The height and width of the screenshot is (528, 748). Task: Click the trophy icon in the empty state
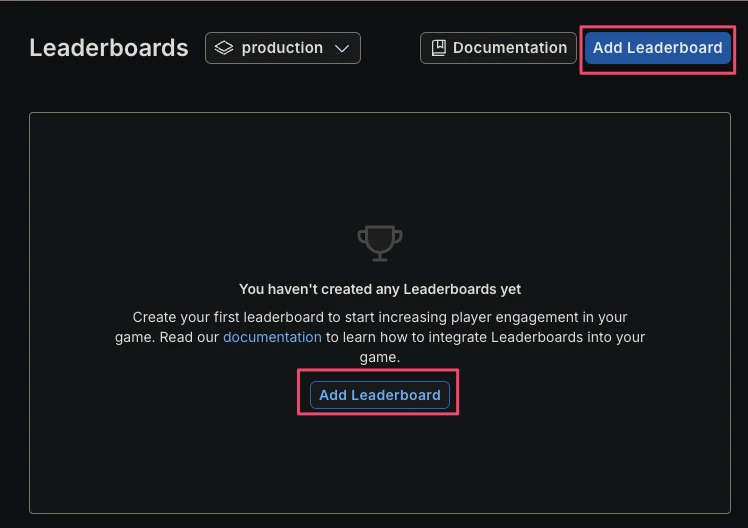380,243
